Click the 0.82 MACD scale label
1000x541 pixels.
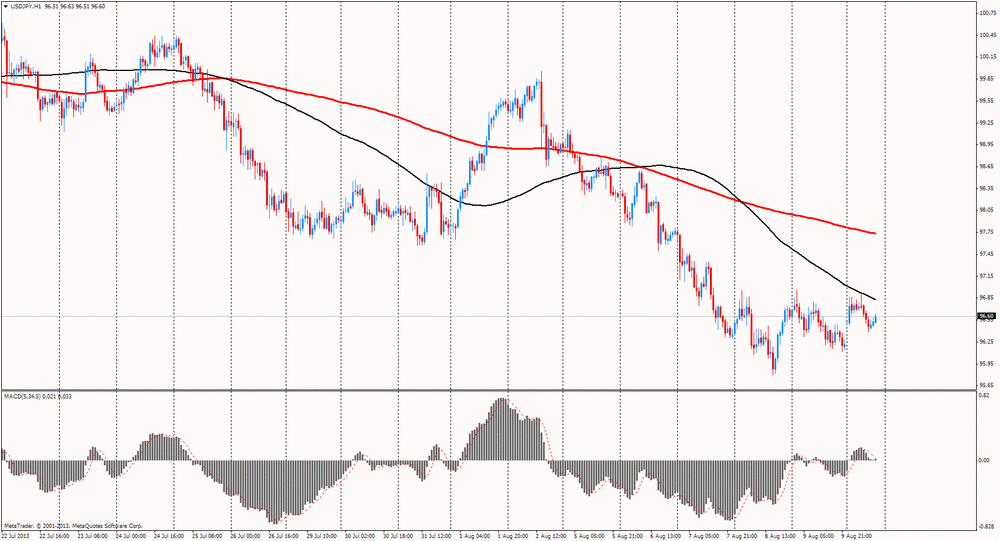[984, 395]
